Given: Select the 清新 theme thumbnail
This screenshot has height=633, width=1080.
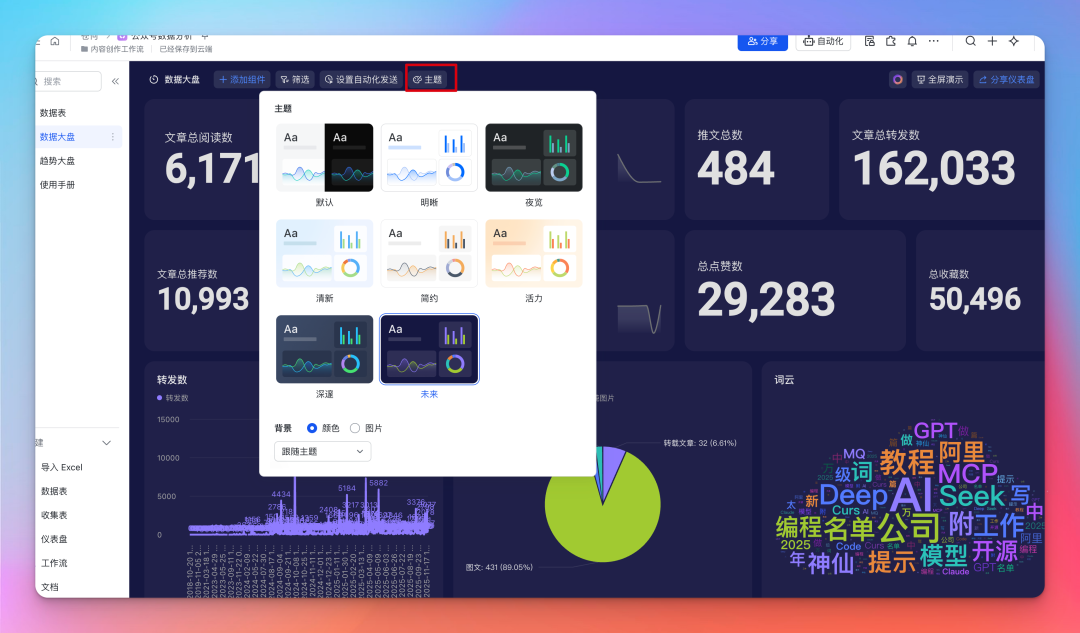Looking at the screenshot, I should point(324,253).
